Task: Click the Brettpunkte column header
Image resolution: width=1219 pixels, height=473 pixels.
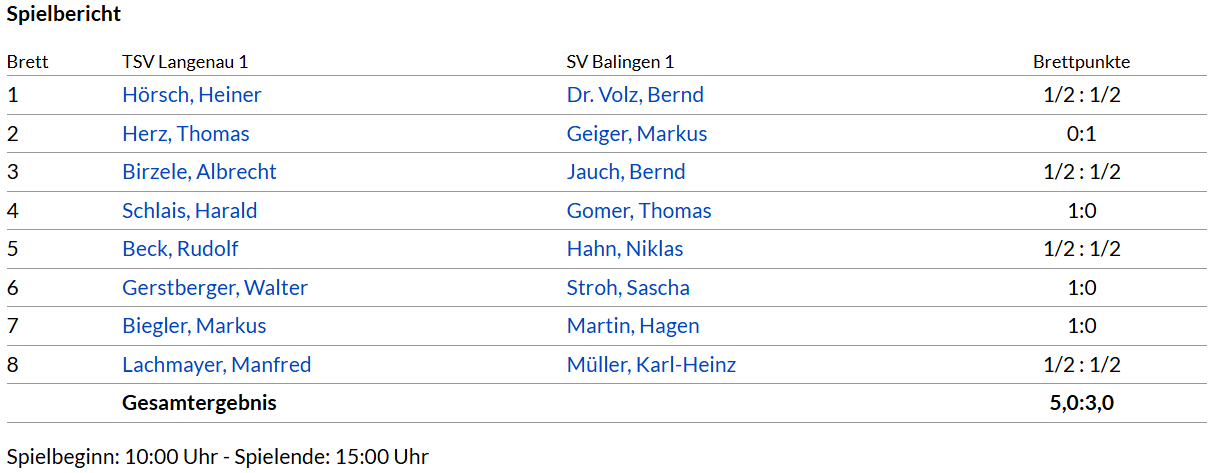Action: pos(1081,62)
